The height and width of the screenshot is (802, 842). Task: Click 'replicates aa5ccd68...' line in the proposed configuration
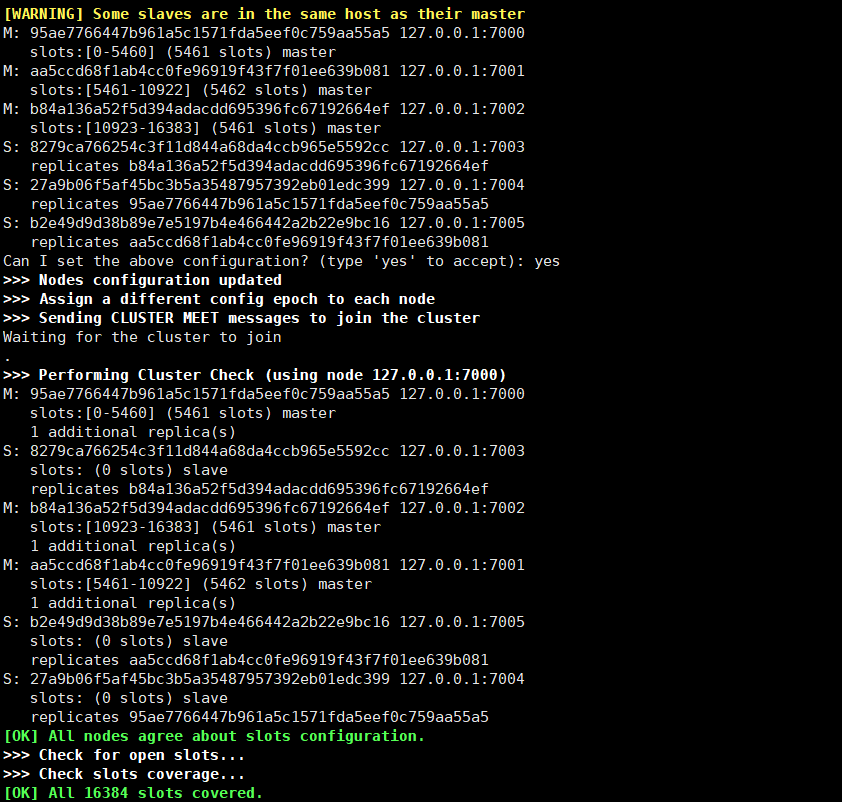point(259,242)
